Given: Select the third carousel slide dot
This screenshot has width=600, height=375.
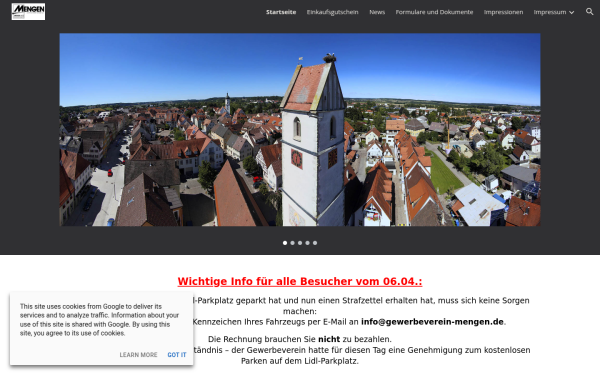Looking at the screenshot, I should point(300,243).
